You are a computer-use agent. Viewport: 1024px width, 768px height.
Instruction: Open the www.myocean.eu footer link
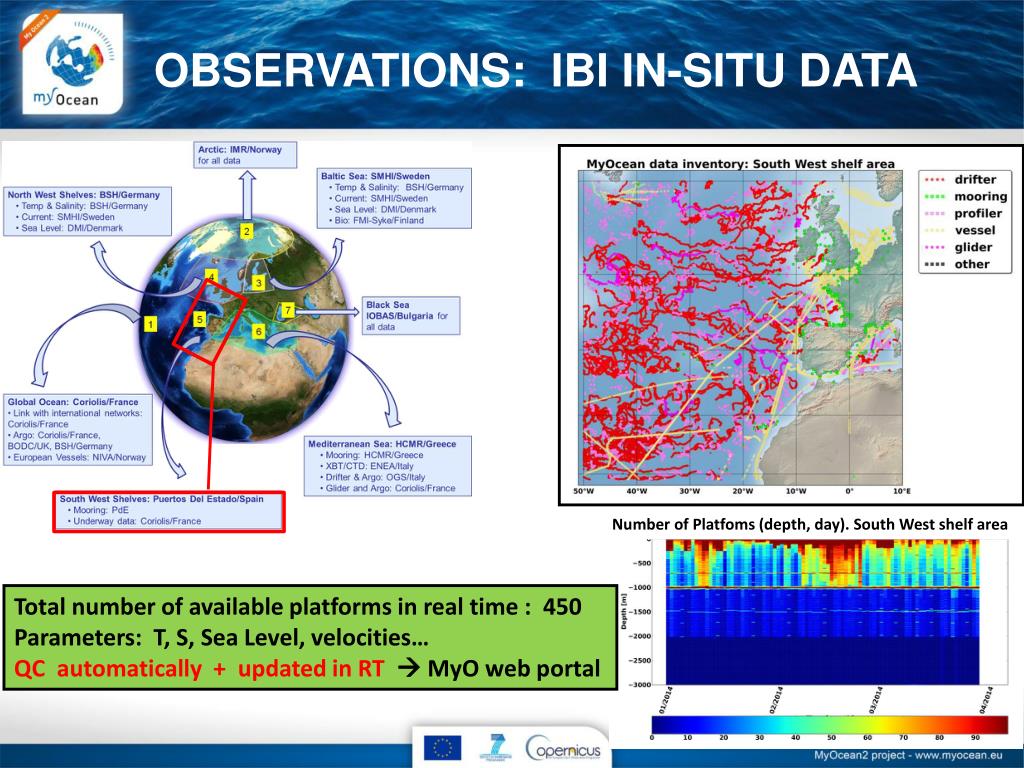coord(959,756)
